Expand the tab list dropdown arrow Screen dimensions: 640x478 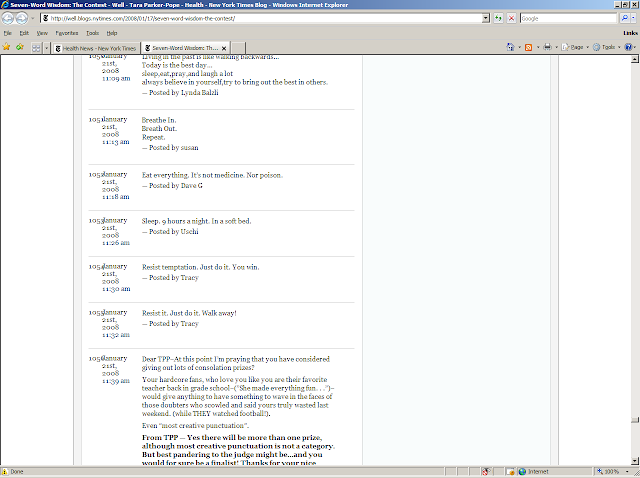coord(46,48)
